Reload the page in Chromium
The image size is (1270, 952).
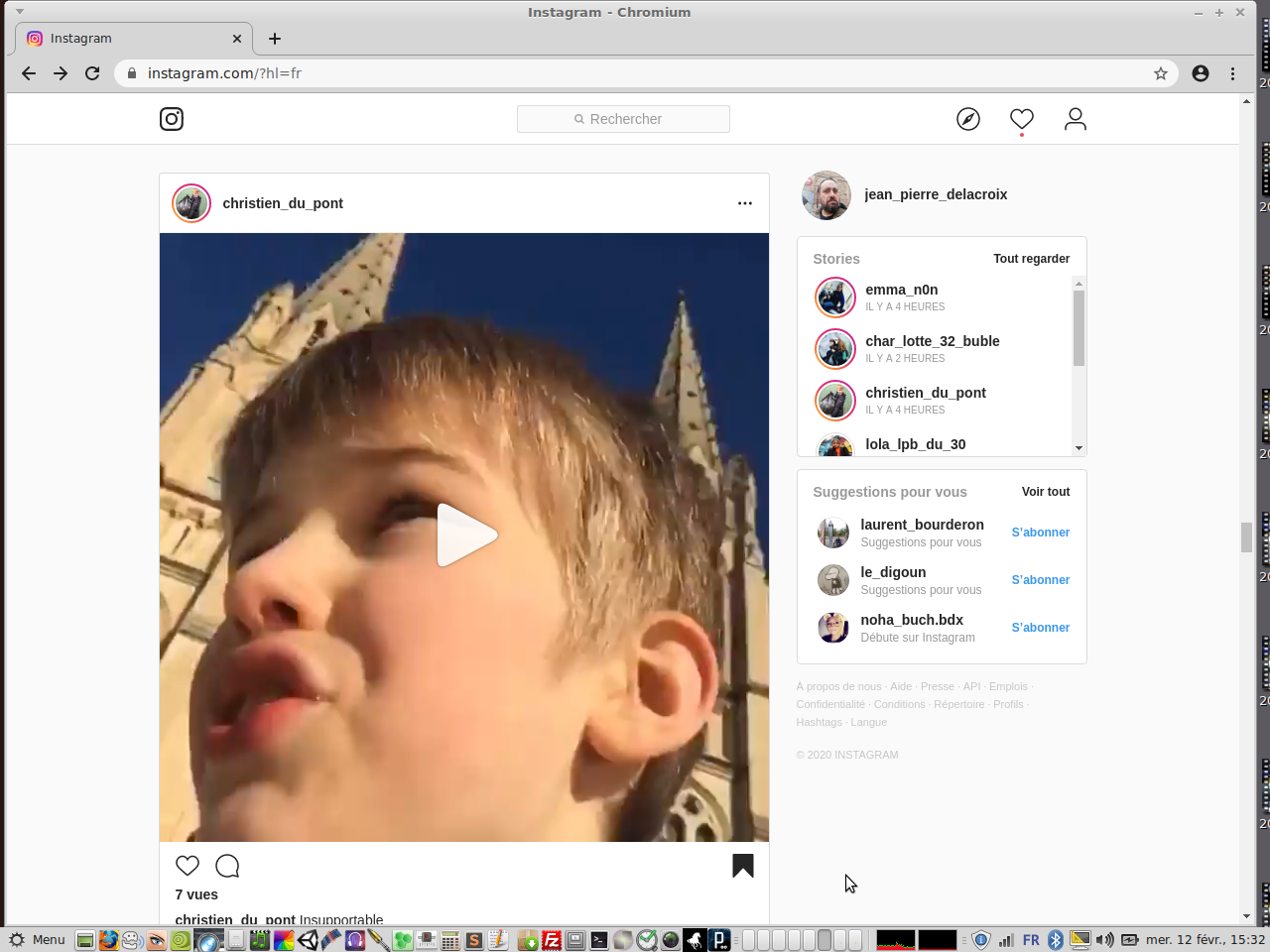pyautogui.click(x=92, y=73)
